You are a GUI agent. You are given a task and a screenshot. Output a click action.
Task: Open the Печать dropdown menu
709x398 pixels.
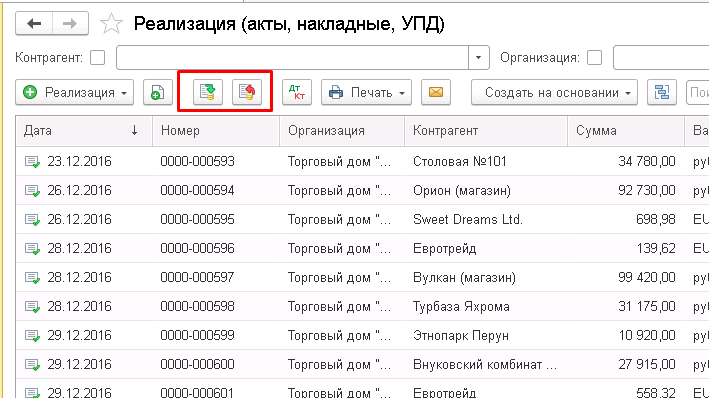coord(366,92)
